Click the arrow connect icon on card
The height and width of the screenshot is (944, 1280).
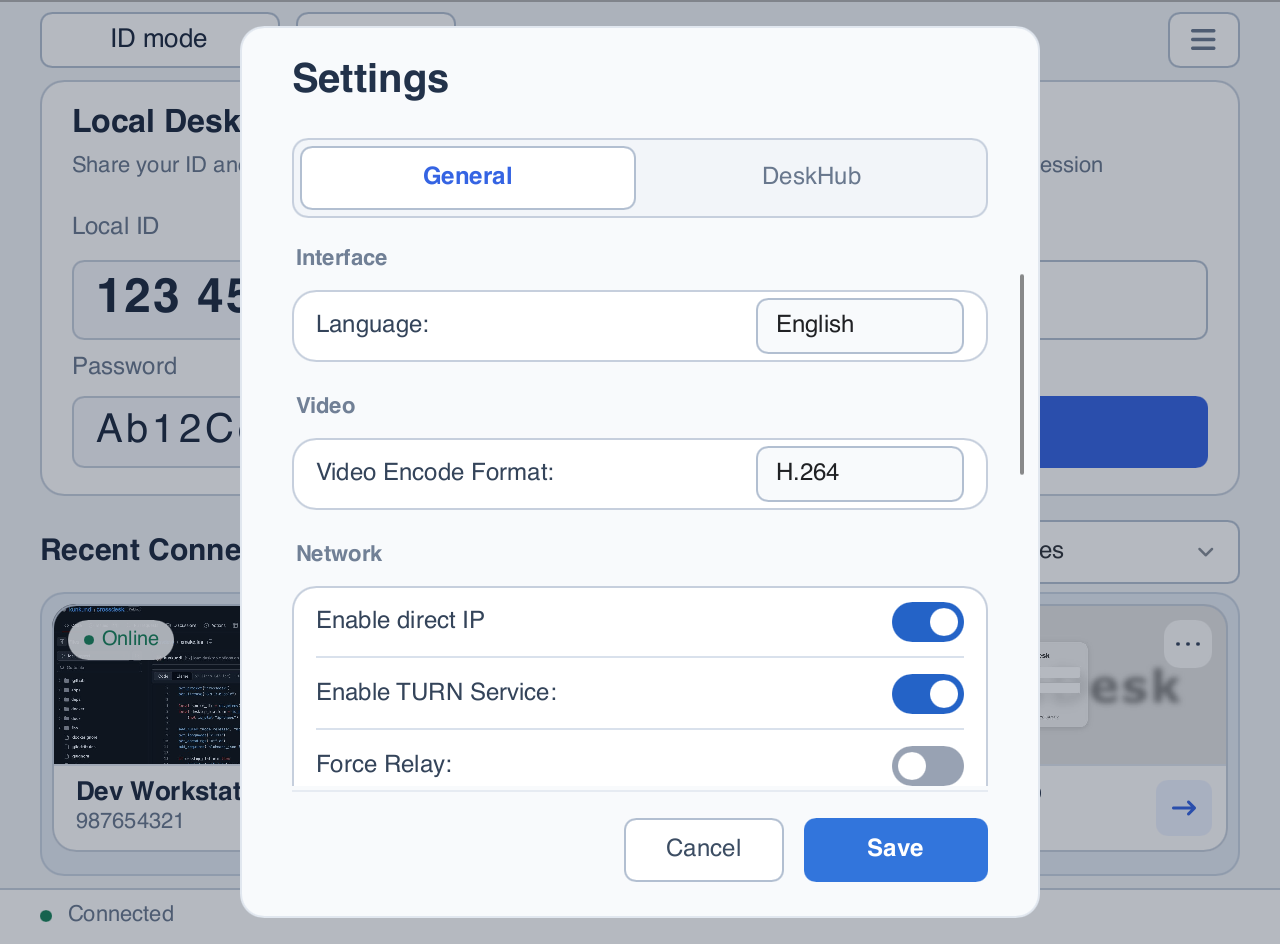point(1184,808)
